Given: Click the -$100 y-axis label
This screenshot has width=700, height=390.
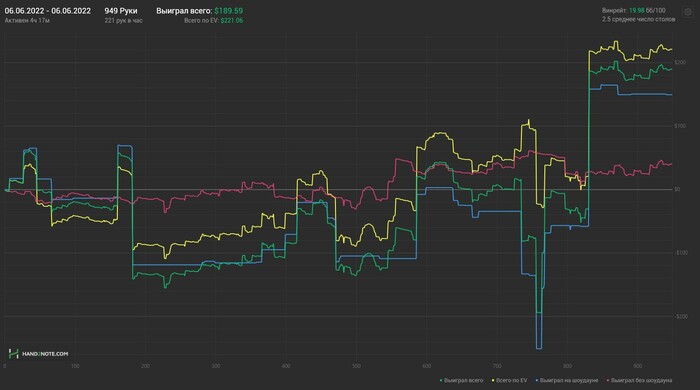Looking at the screenshot, I should pos(681,253).
